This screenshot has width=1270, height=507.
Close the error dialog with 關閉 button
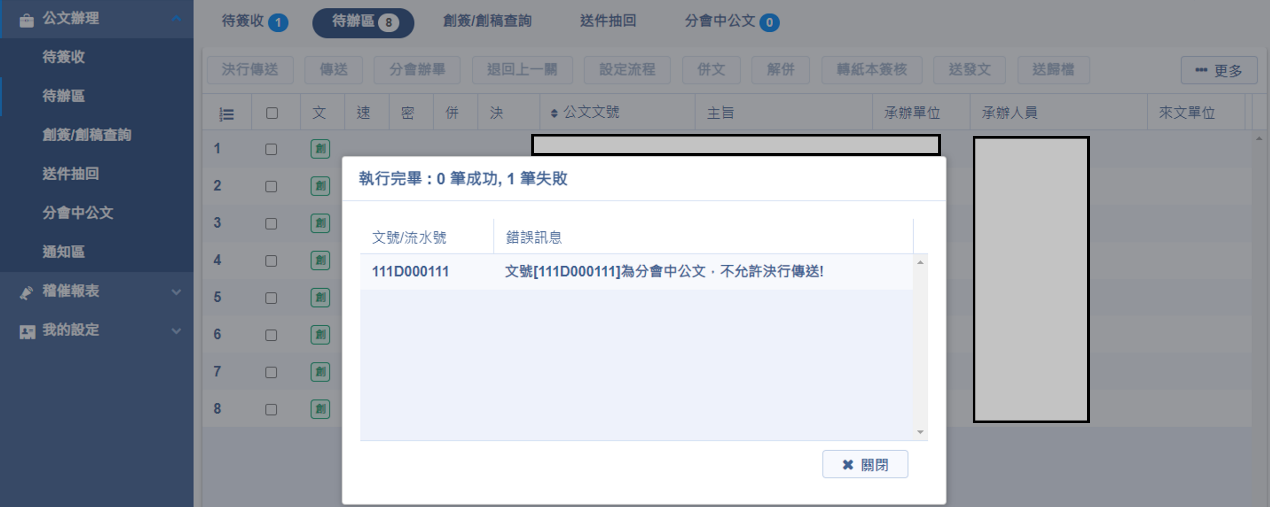point(865,464)
